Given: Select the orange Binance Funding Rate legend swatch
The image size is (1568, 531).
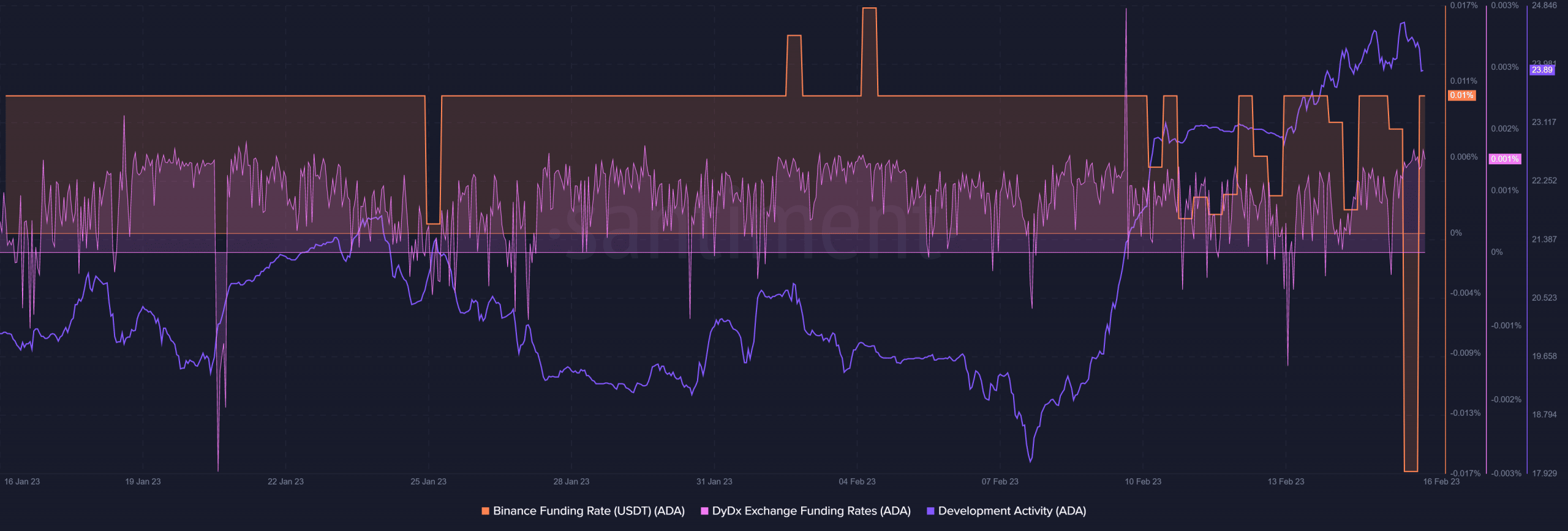Looking at the screenshot, I should 486,511.
